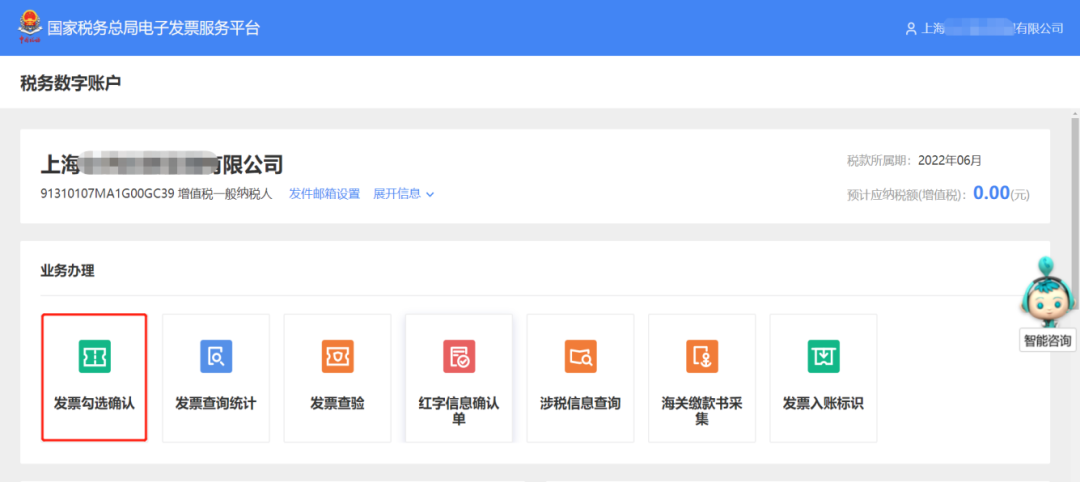Image resolution: width=1080 pixels, height=482 pixels.
Task: Click the company name in top-right header
Action: (x=992, y=29)
